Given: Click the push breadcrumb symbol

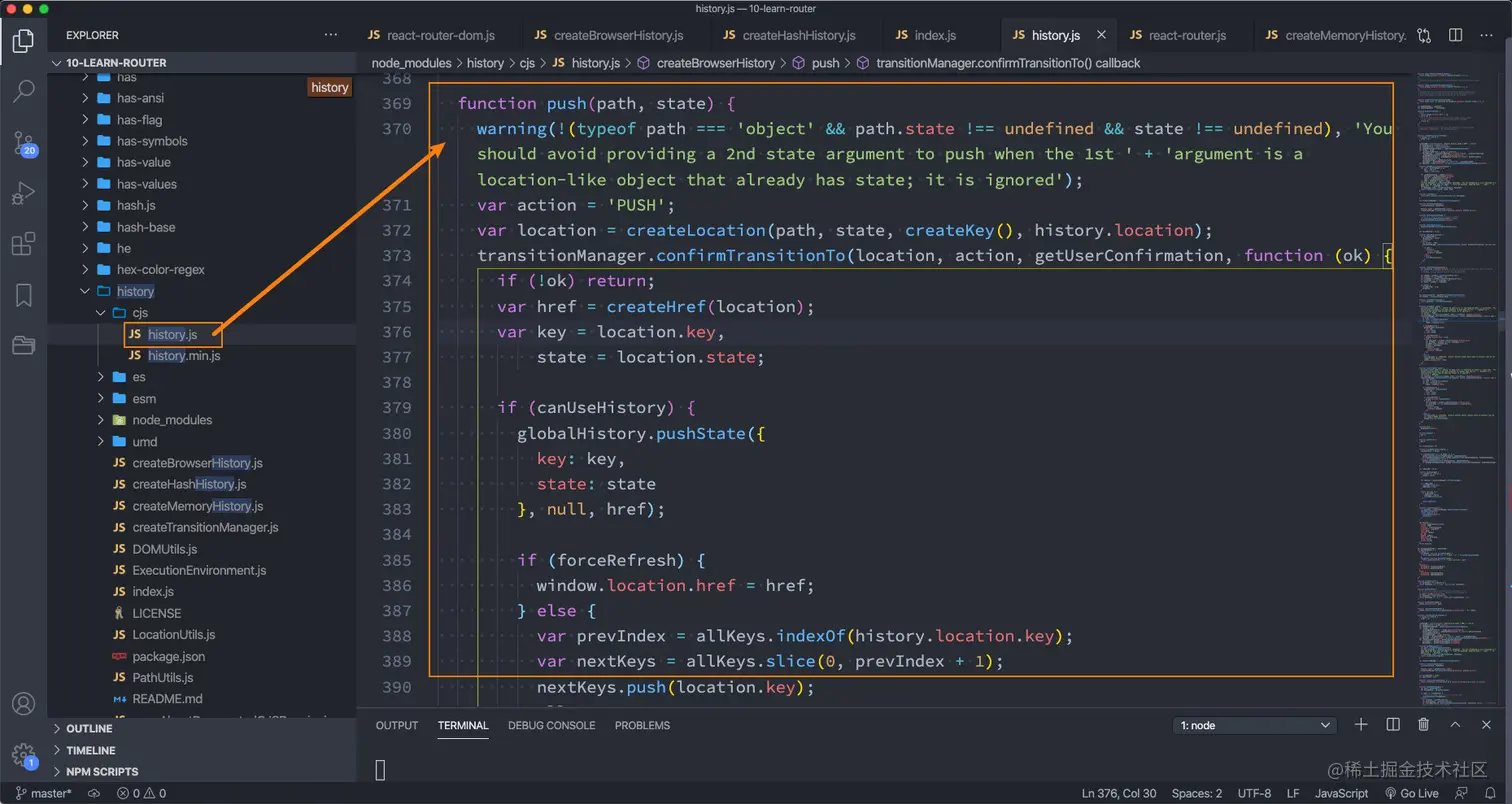Looking at the screenshot, I should coord(825,63).
